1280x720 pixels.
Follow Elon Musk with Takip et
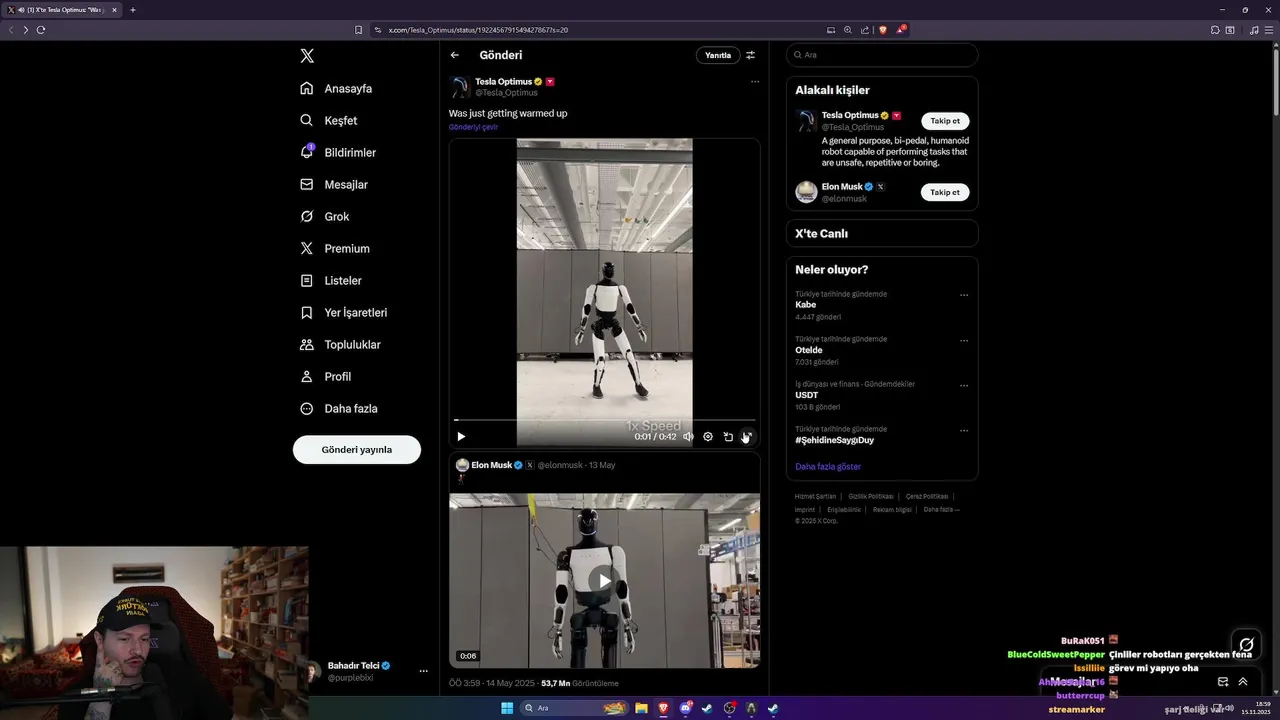(x=945, y=192)
